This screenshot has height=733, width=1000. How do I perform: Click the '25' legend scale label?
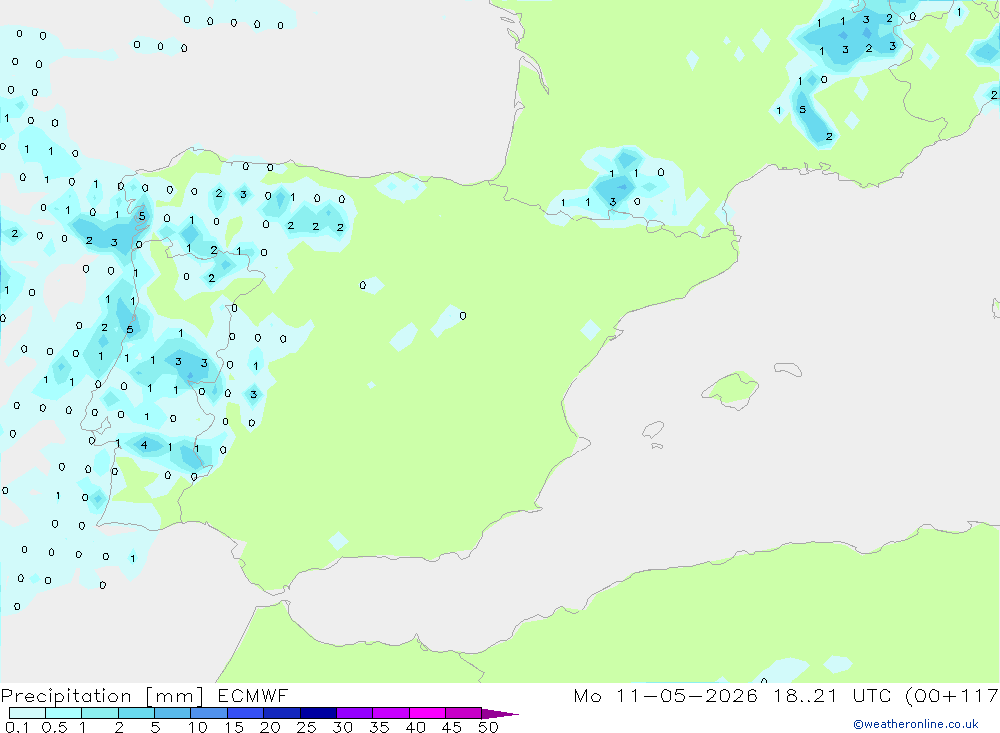coord(306,727)
